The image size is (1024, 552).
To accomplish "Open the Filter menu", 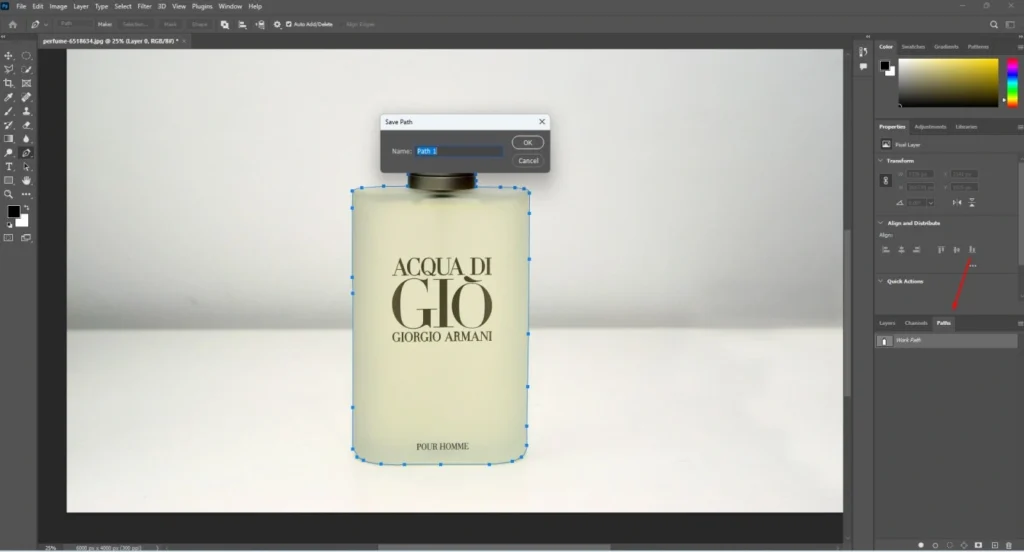I will [144, 7].
